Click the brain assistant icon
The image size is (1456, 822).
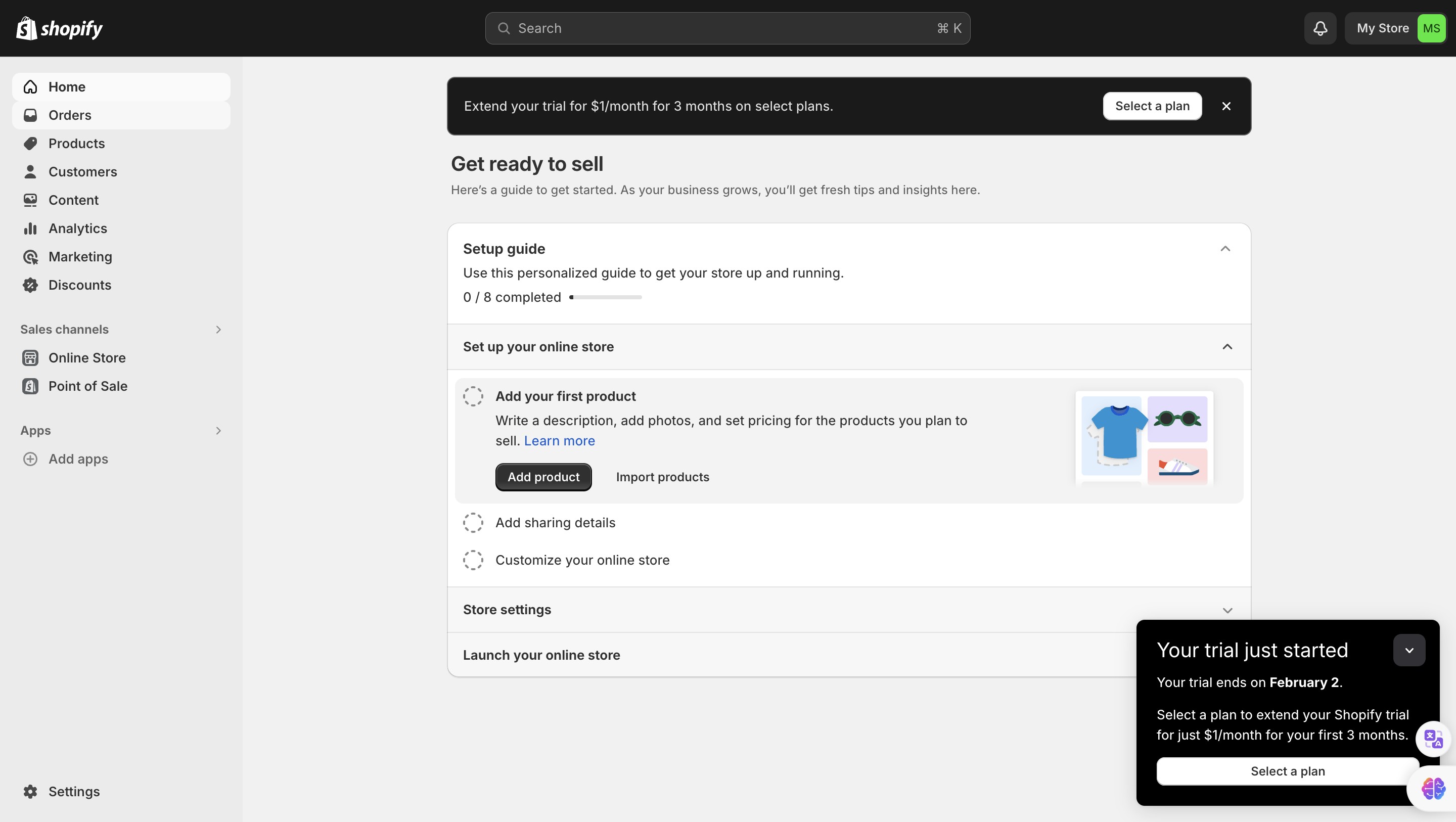1433,788
